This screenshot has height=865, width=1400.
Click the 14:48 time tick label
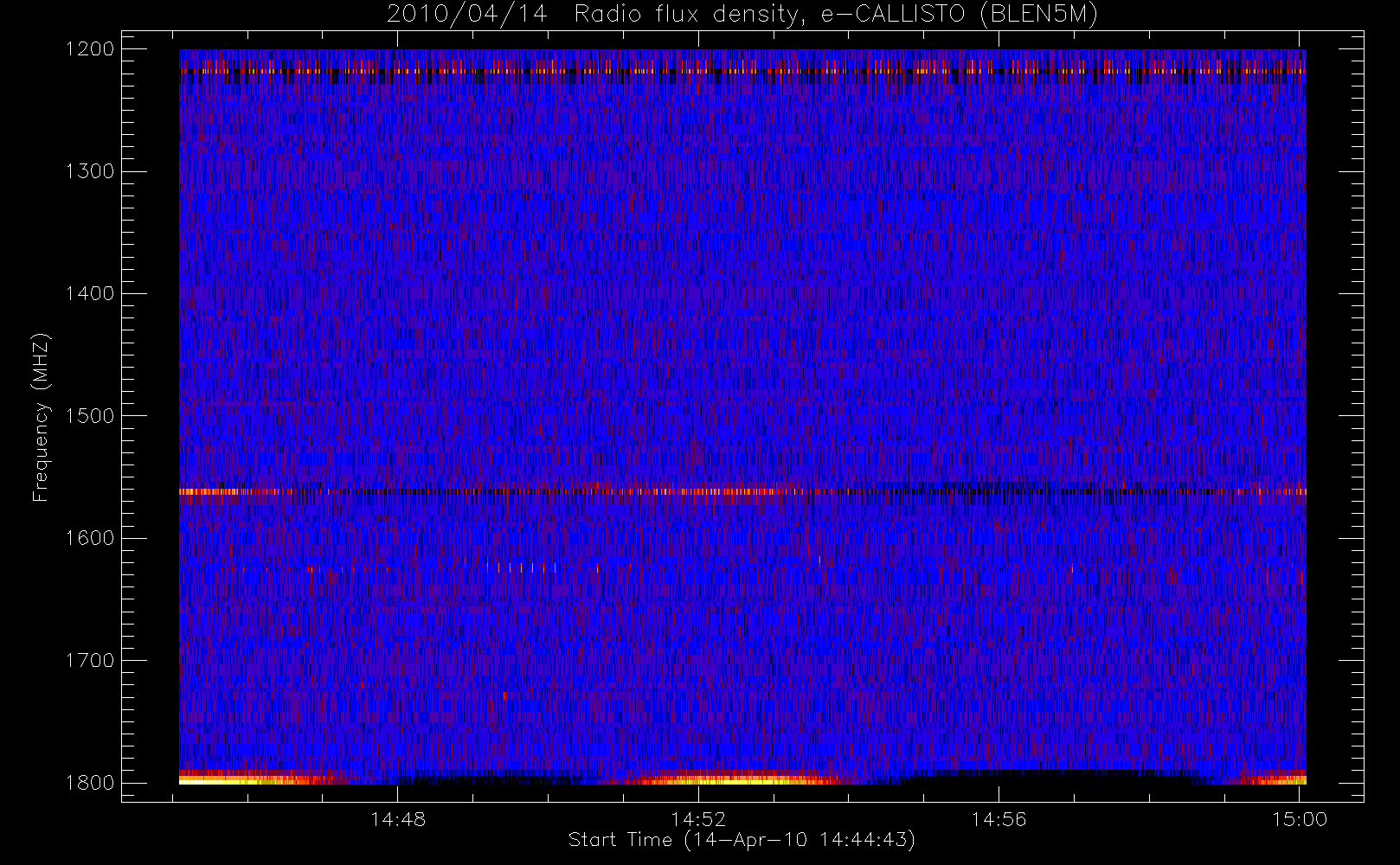coord(398,819)
